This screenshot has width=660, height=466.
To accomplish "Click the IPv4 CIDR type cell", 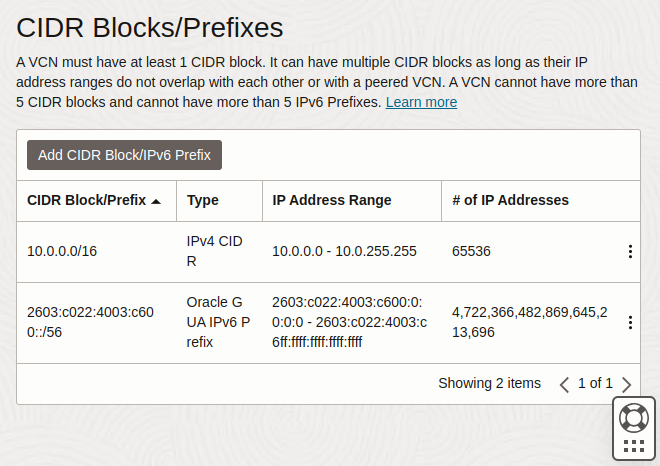I will [214, 251].
